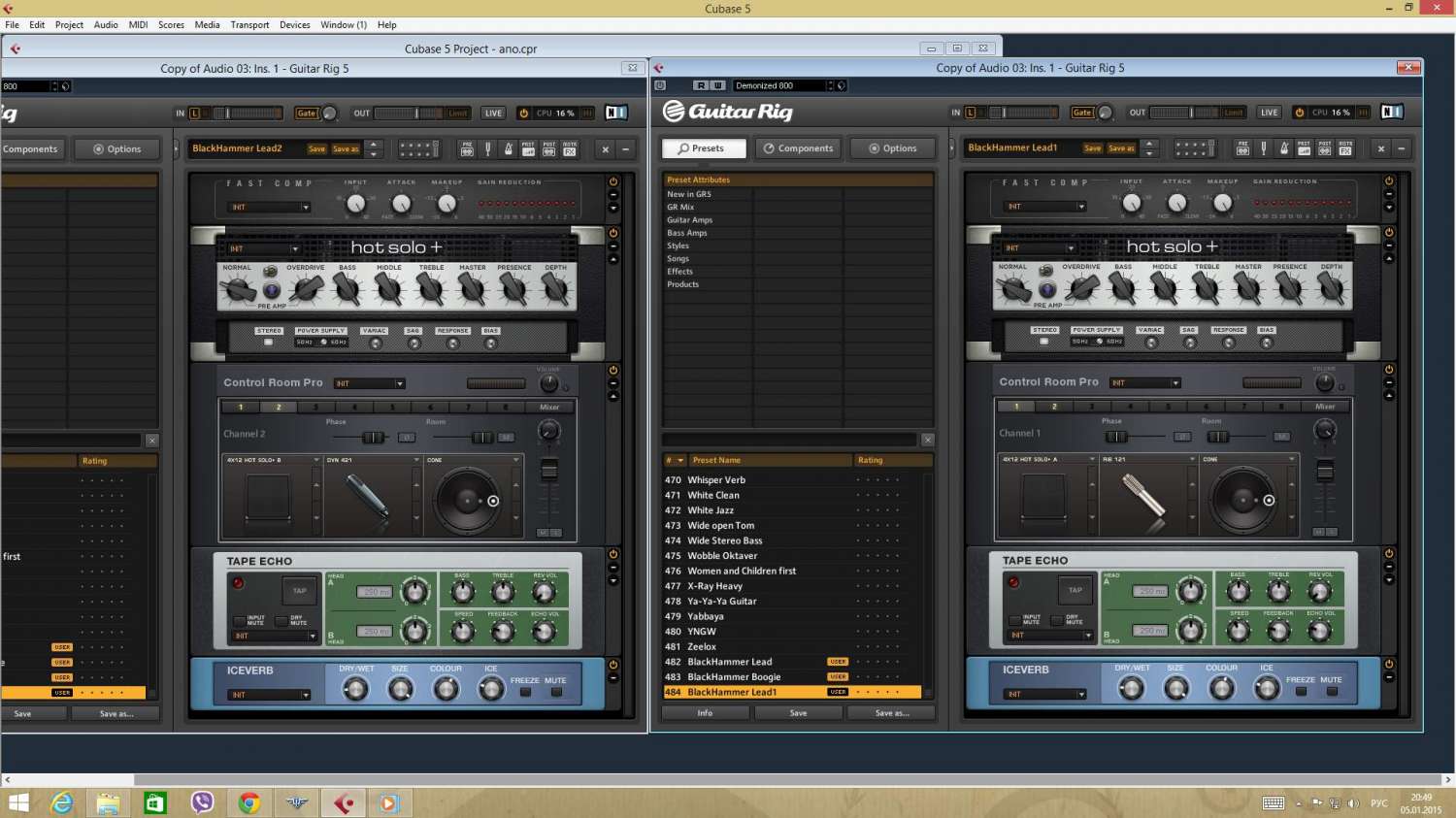Select the Yabbaya preset in the list
1456x818 pixels.
point(706,616)
